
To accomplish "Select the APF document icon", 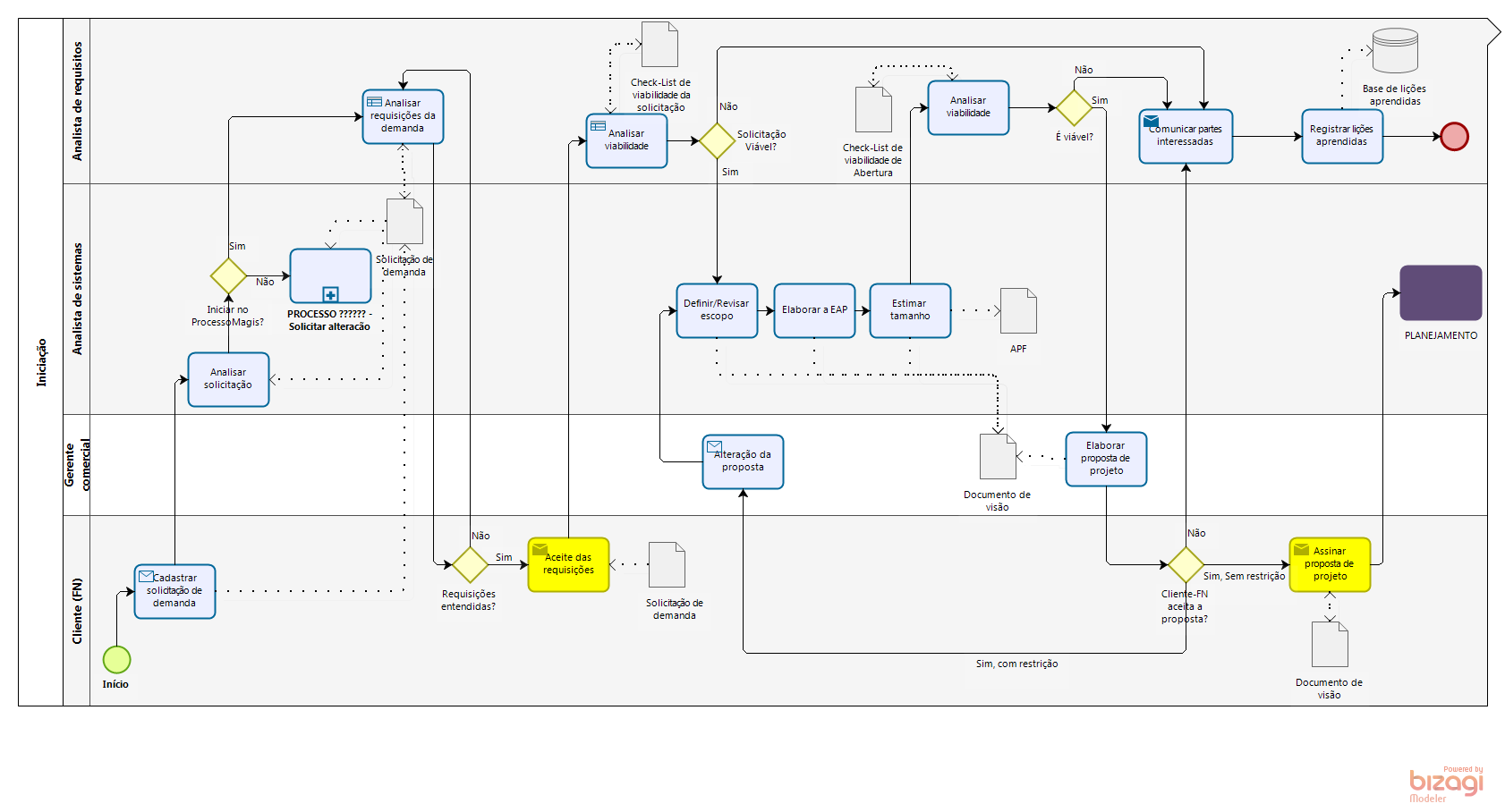I will (x=1018, y=311).
